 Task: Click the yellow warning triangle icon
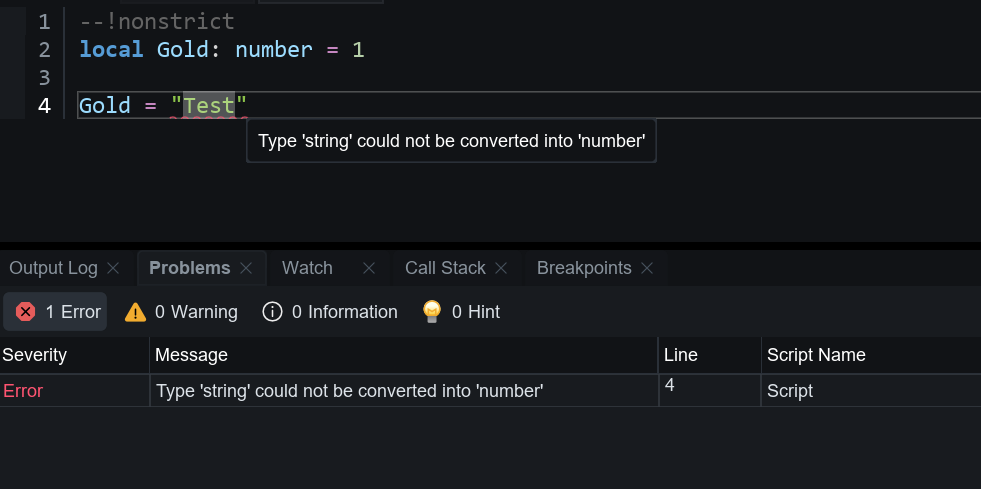tap(135, 312)
